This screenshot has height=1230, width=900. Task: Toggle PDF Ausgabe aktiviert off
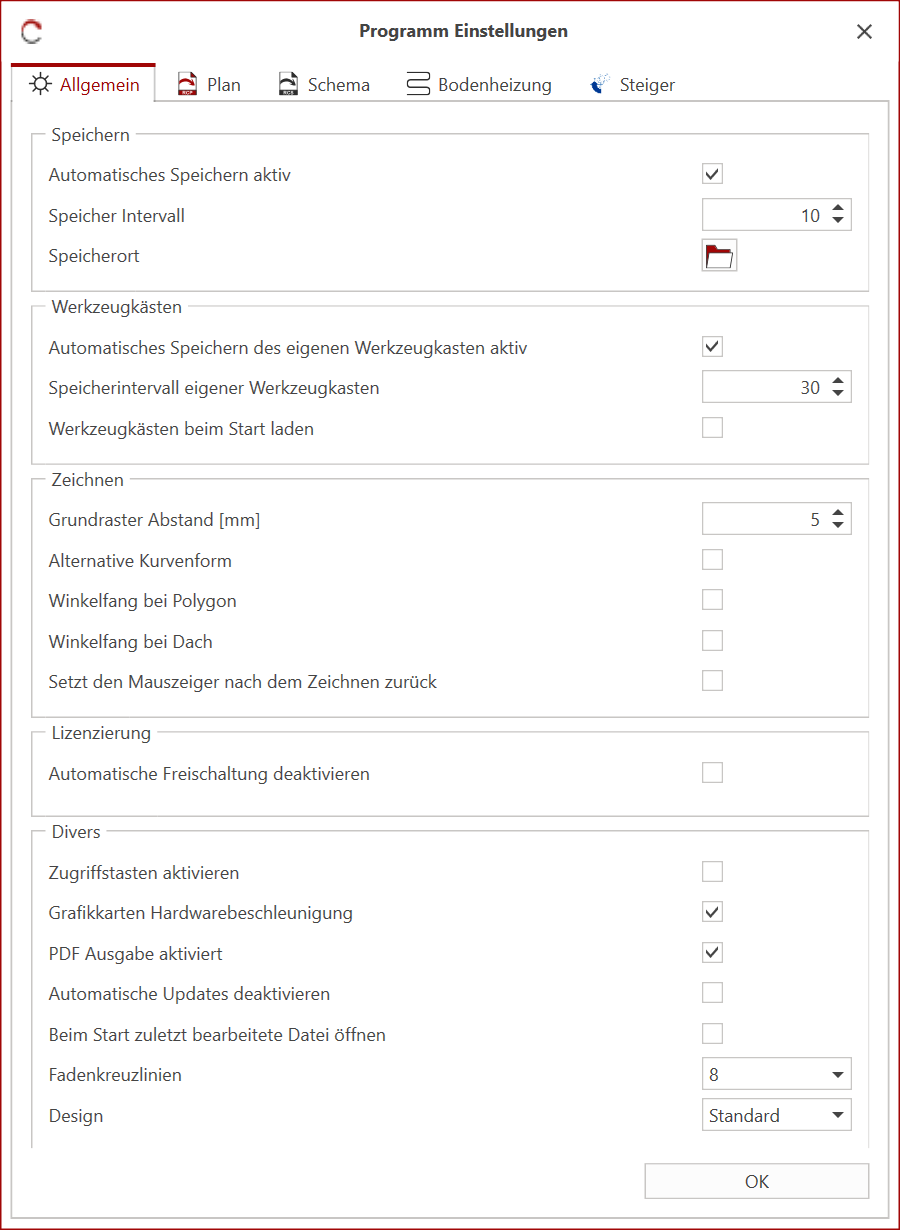pyautogui.click(x=712, y=952)
